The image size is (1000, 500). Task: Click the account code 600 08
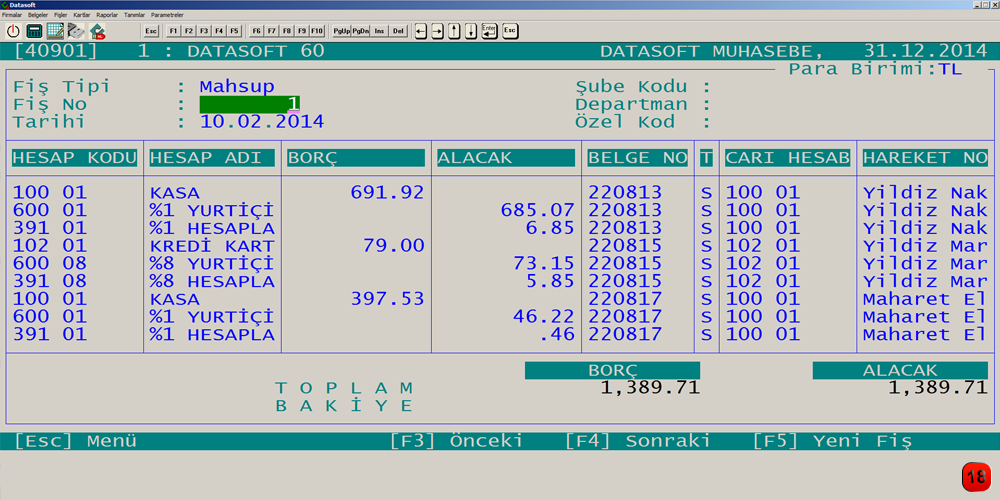[50, 263]
